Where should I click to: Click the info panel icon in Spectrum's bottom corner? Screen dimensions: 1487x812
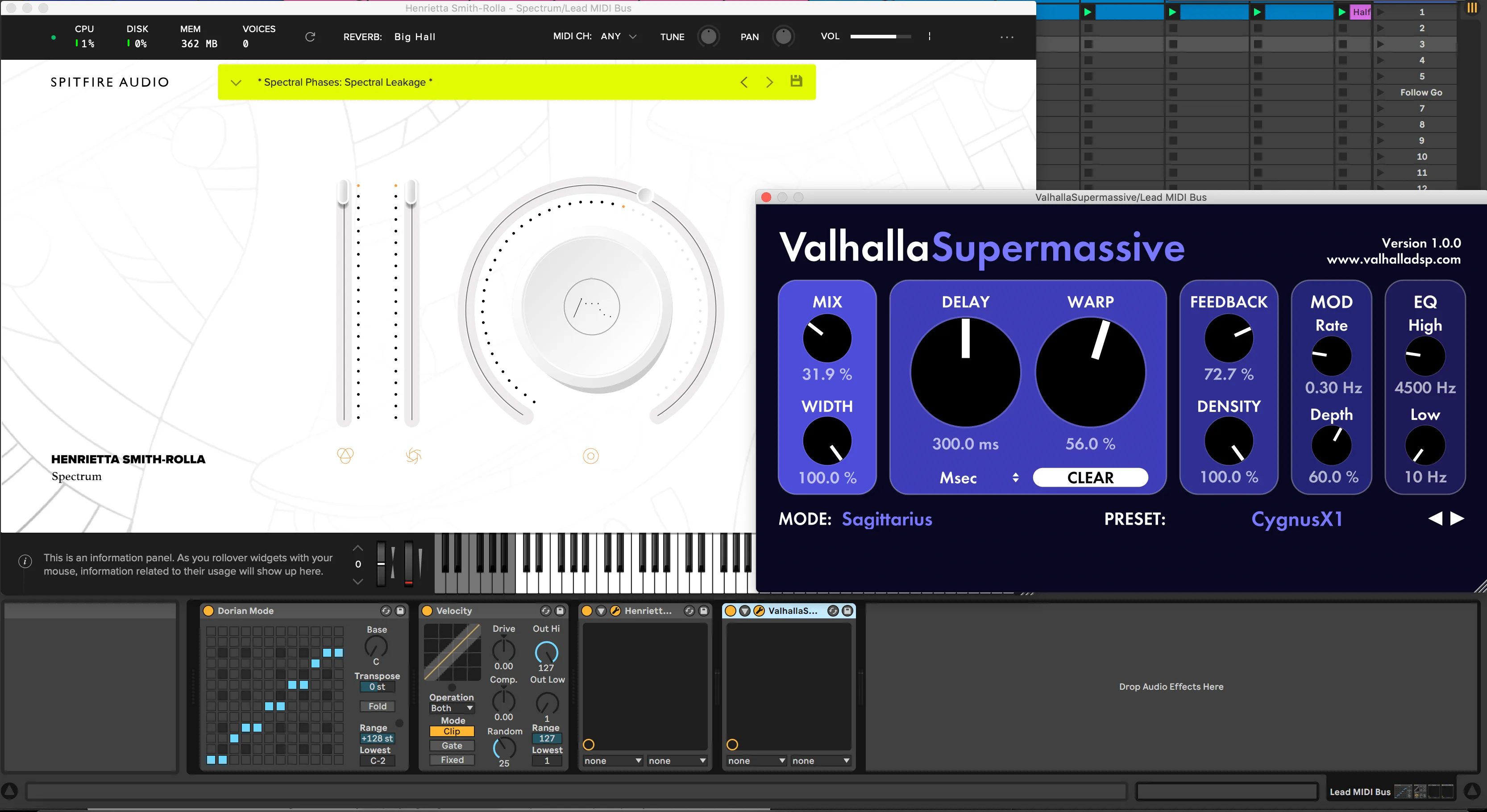(24, 560)
